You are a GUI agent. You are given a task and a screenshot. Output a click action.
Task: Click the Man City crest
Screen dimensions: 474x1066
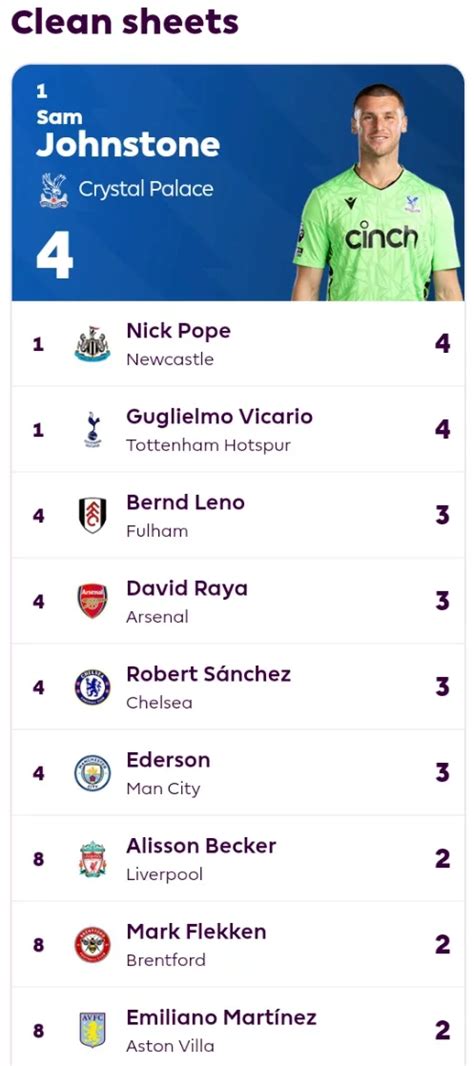pos(92,773)
